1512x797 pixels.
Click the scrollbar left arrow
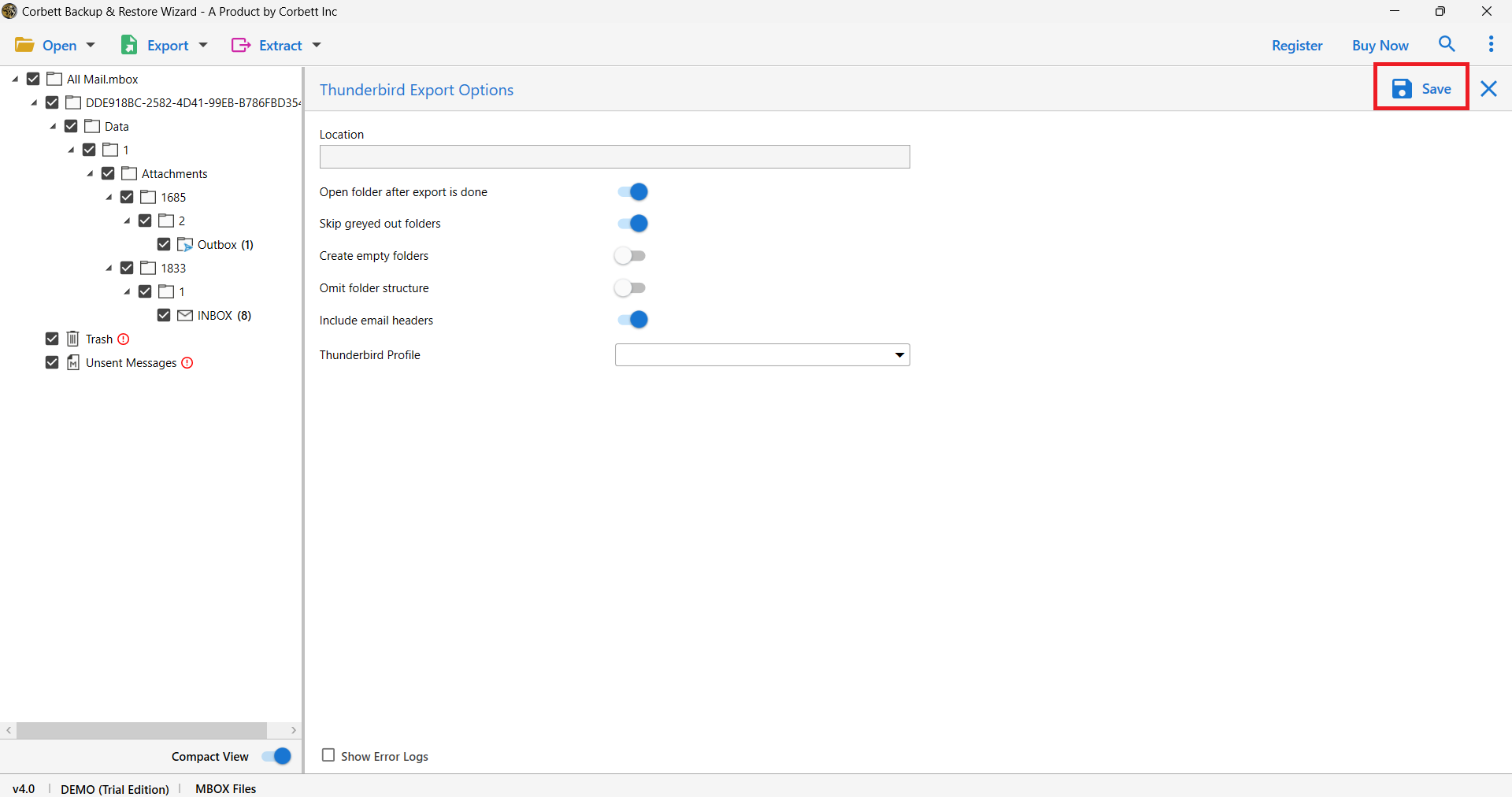tap(9, 730)
